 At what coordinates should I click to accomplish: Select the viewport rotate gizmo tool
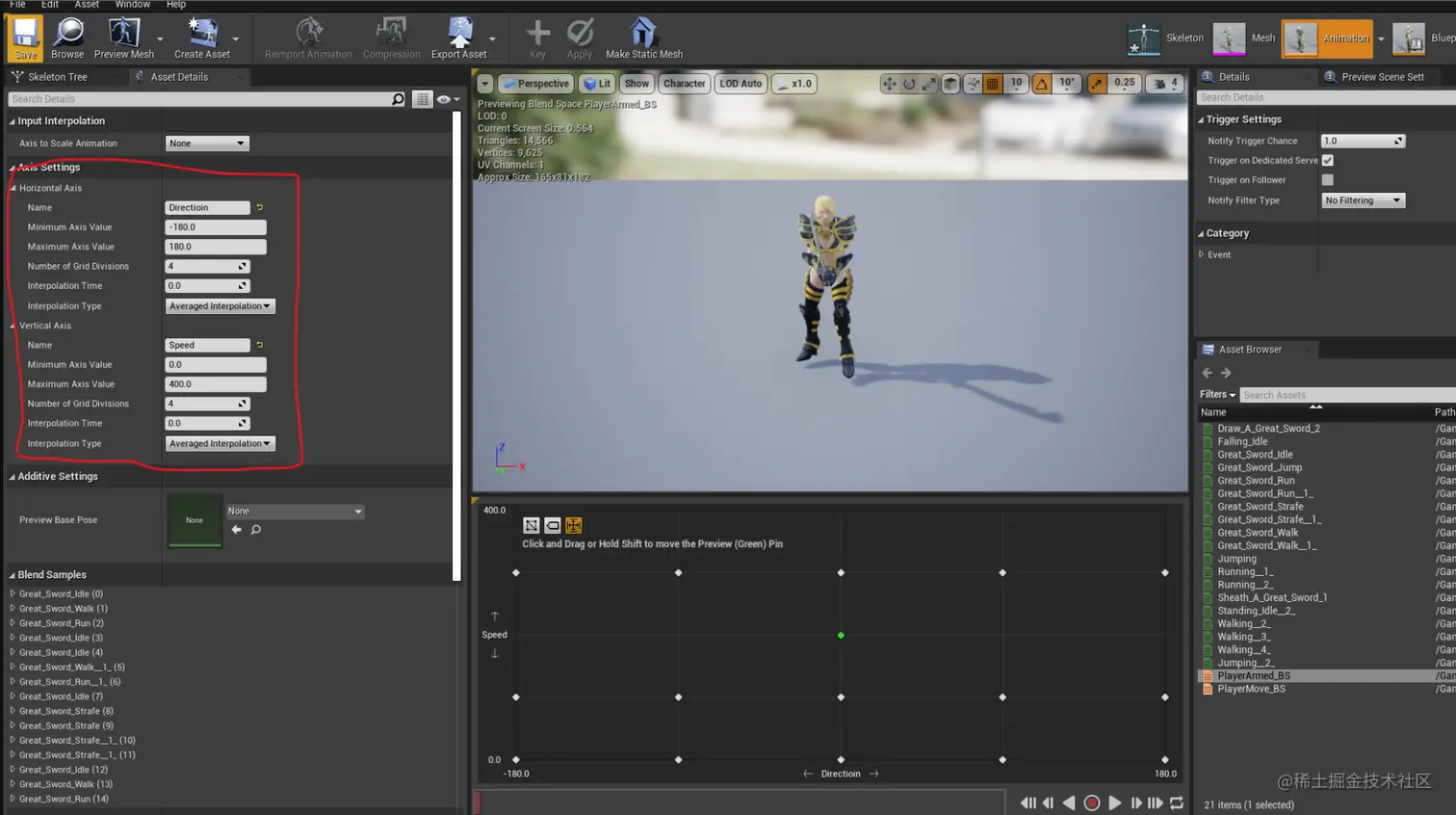coord(909,84)
